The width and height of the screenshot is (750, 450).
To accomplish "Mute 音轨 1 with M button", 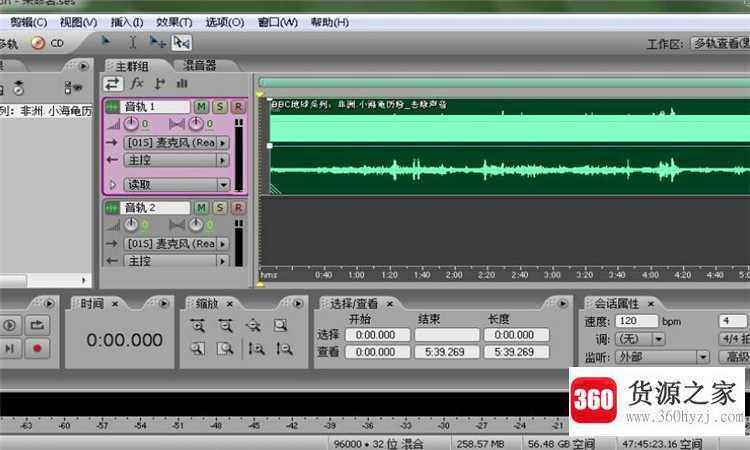I will coord(201,107).
